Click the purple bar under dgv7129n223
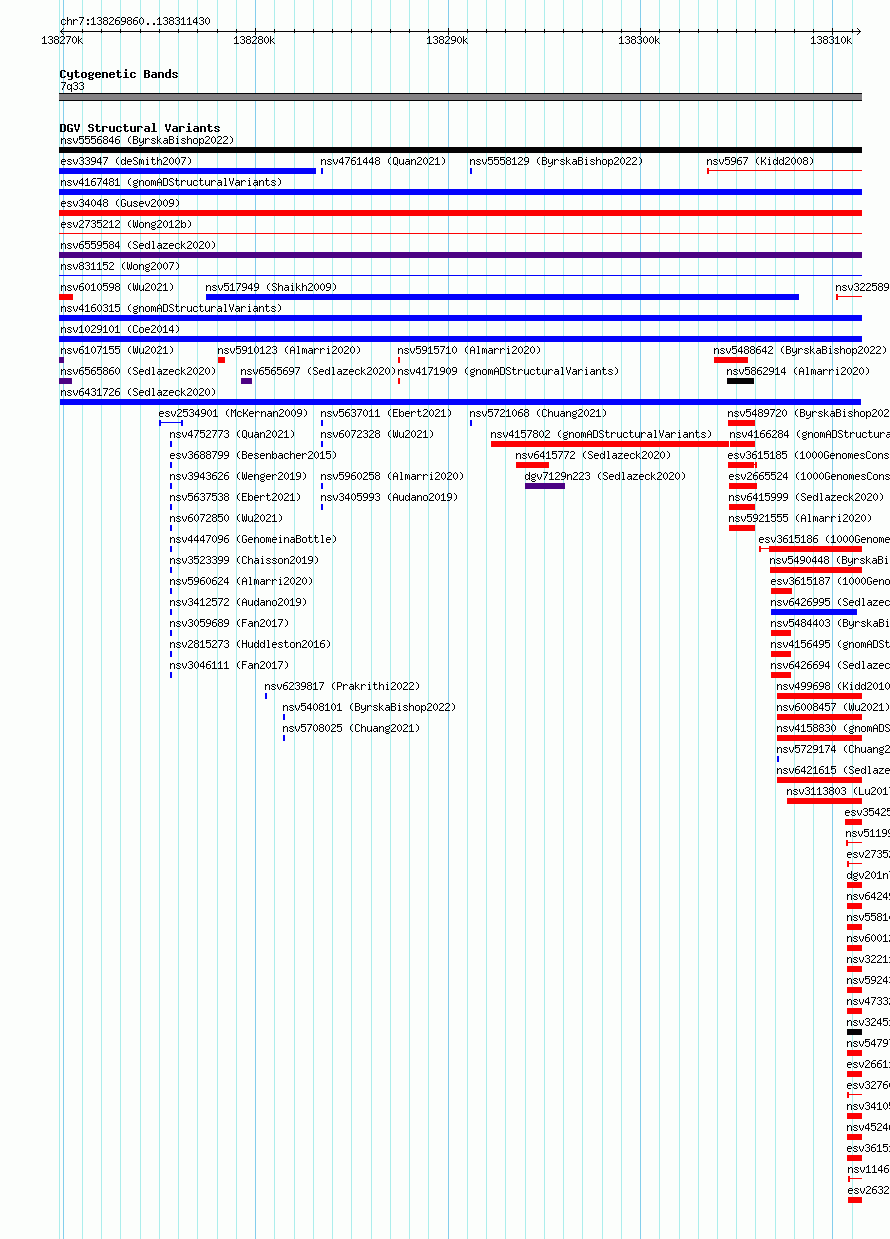This screenshot has width=890, height=1239. pyautogui.click(x=545, y=486)
